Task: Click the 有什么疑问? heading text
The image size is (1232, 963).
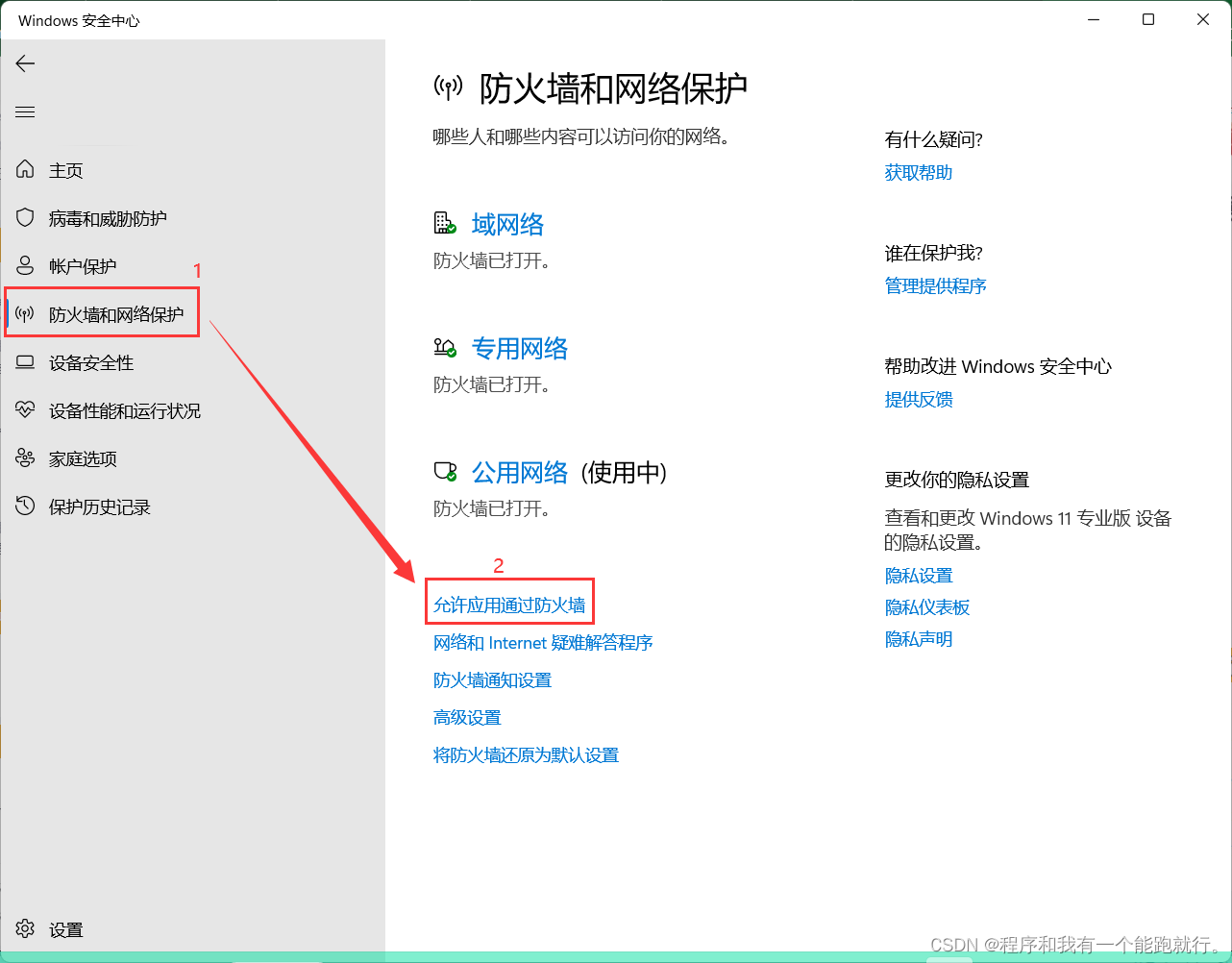Action: click(x=934, y=139)
